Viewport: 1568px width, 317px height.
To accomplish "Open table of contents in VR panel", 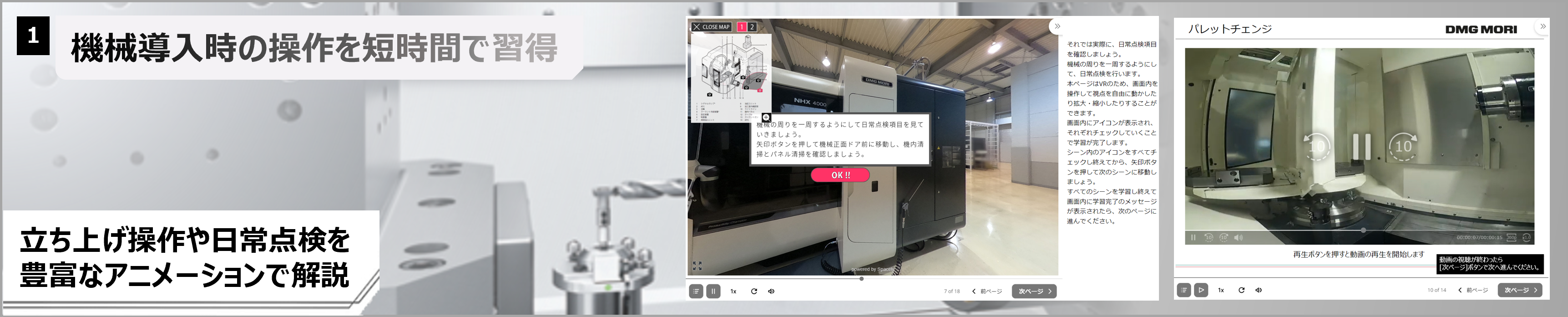I will pos(696,291).
